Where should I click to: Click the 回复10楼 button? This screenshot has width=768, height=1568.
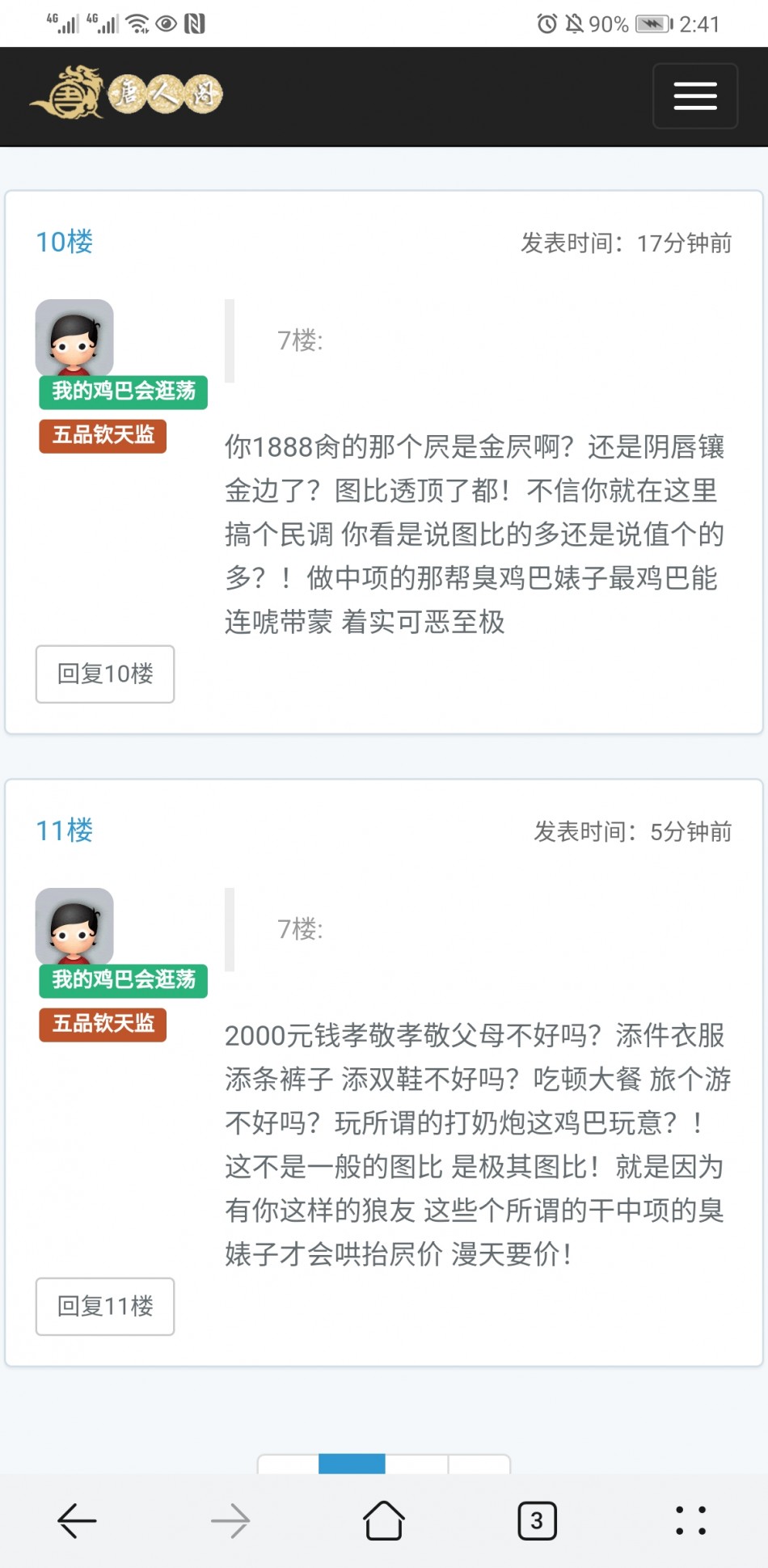pyautogui.click(x=105, y=674)
